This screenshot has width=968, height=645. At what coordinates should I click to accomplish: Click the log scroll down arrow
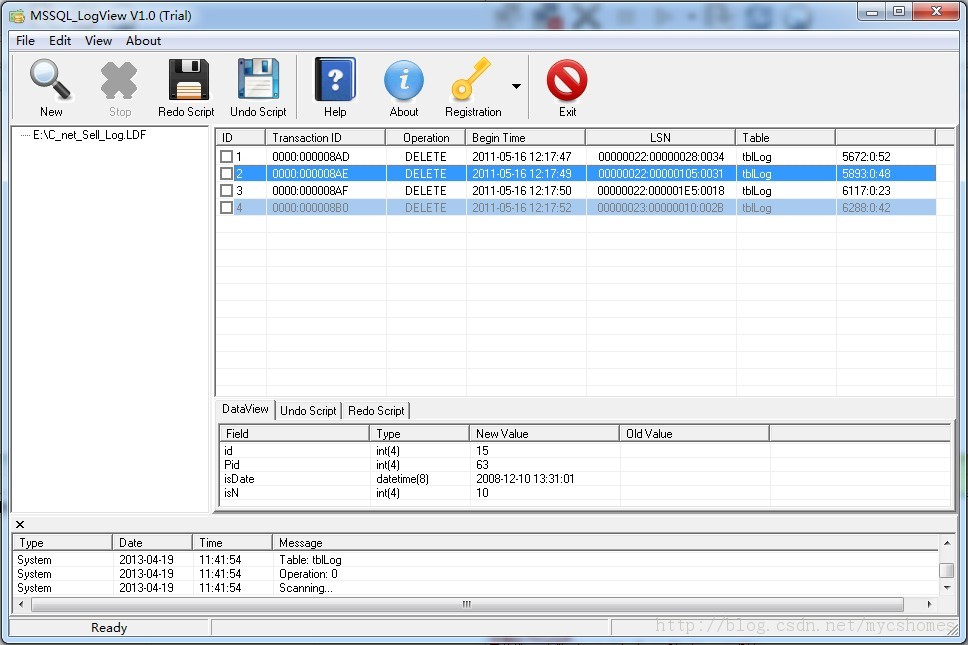click(946, 588)
